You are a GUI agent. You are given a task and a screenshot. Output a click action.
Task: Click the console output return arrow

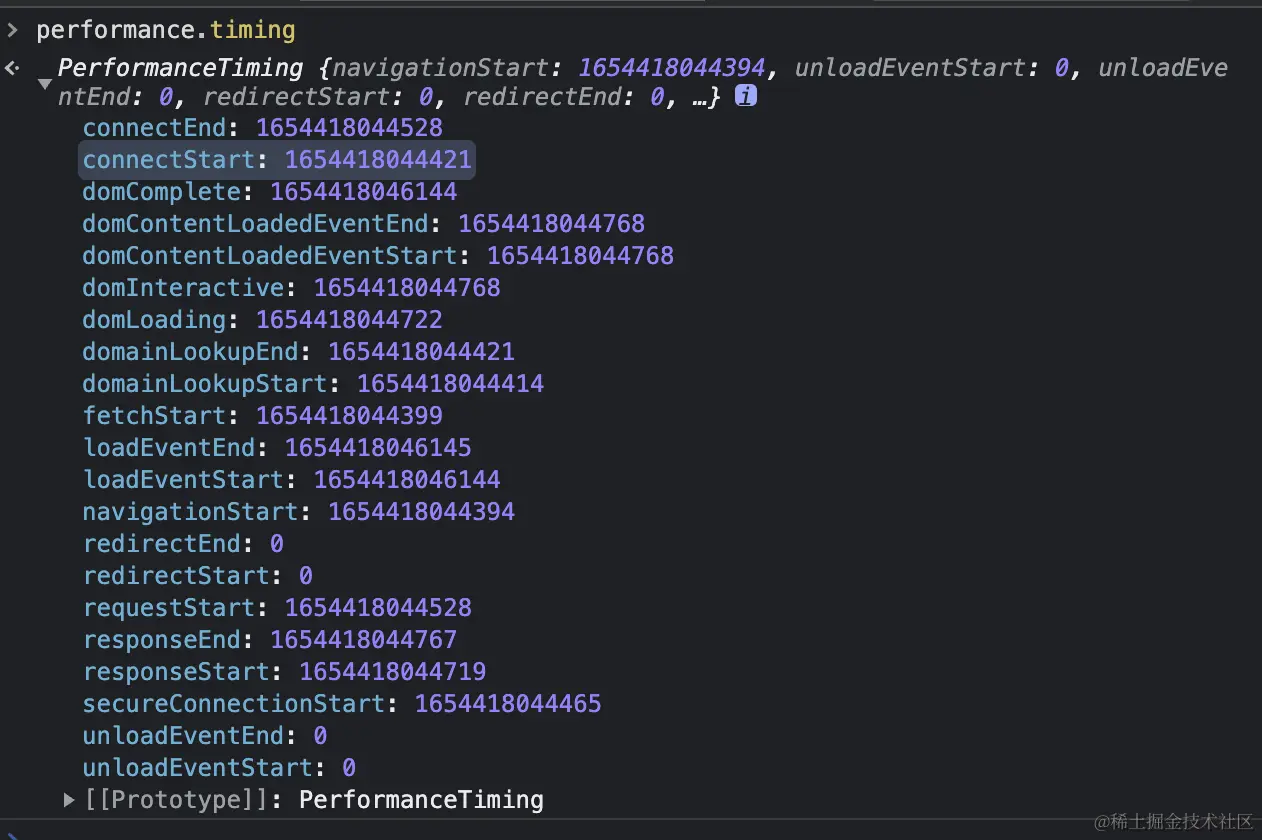click(12, 68)
